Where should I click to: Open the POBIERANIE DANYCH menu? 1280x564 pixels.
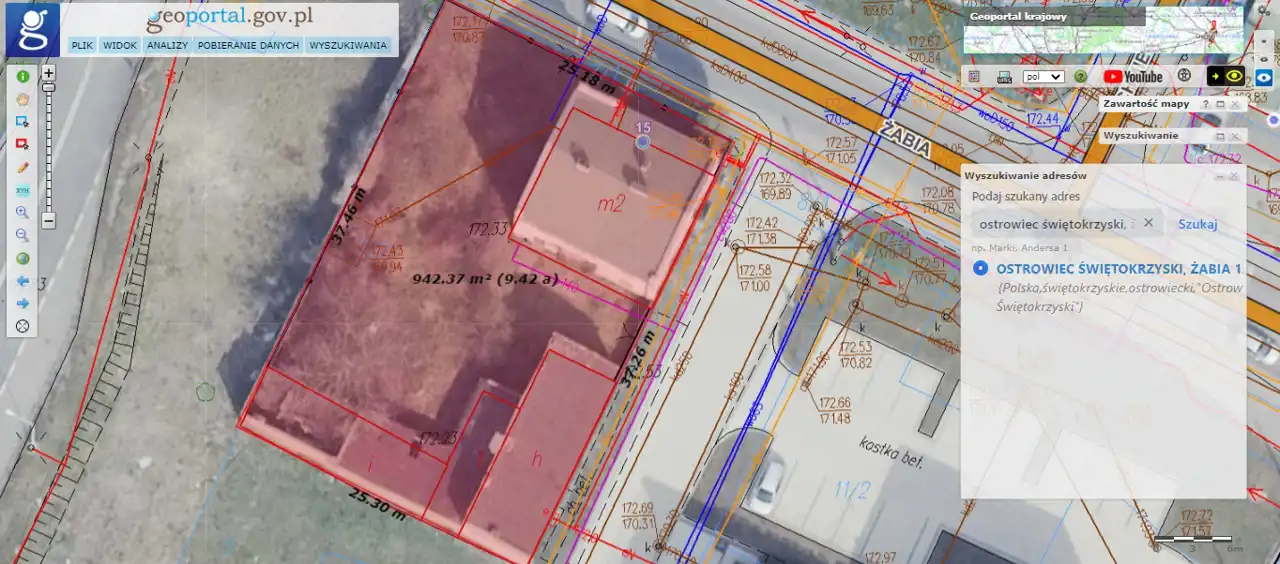(x=248, y=45)
